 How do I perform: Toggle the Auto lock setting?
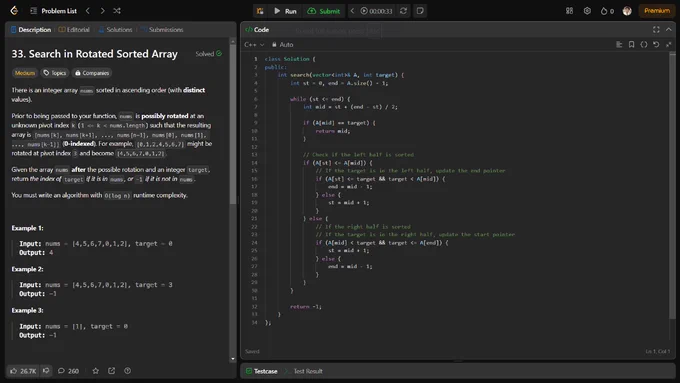[x=283, y=44]
